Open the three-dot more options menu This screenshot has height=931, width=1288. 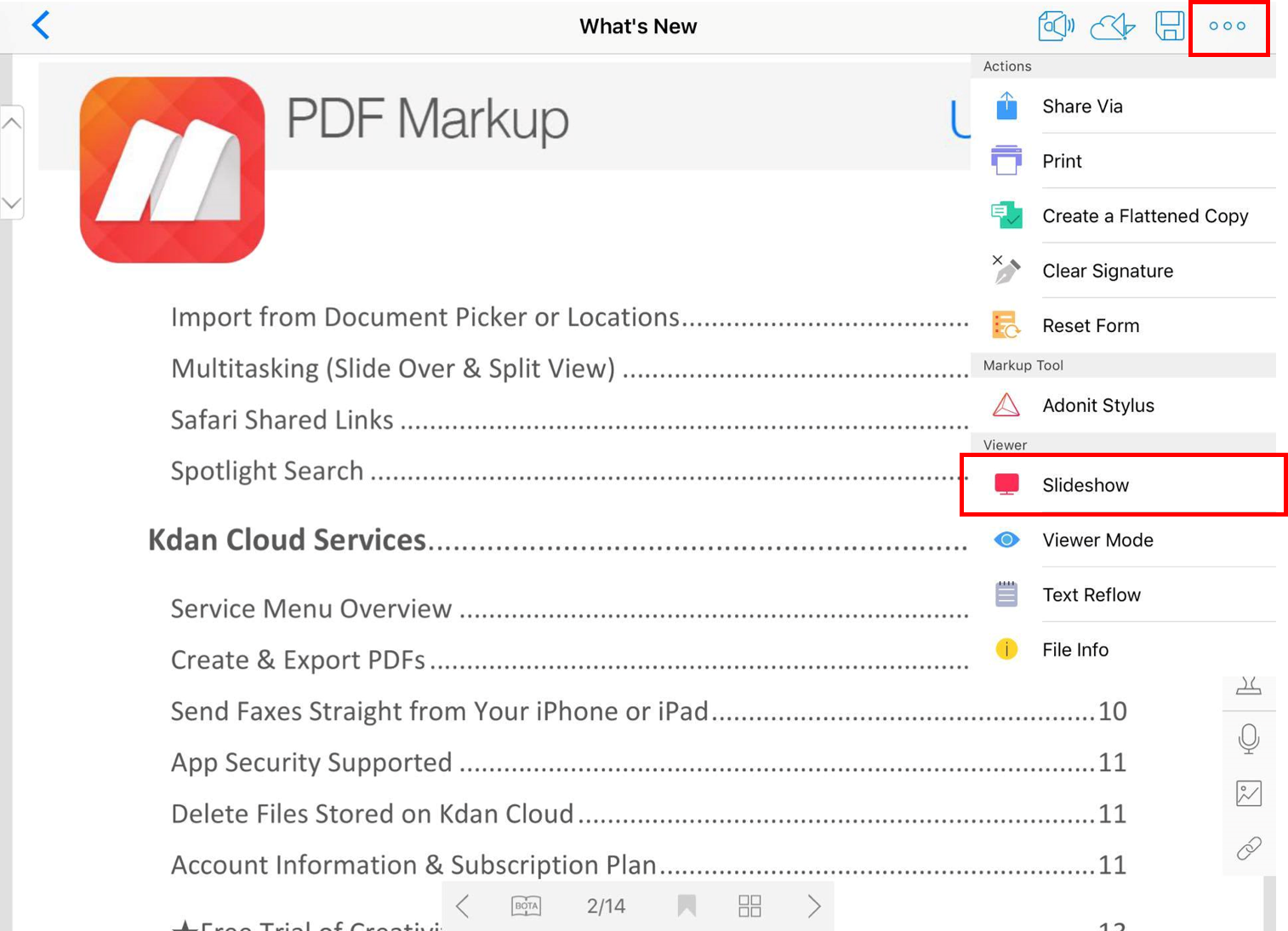pos(1228,26)
